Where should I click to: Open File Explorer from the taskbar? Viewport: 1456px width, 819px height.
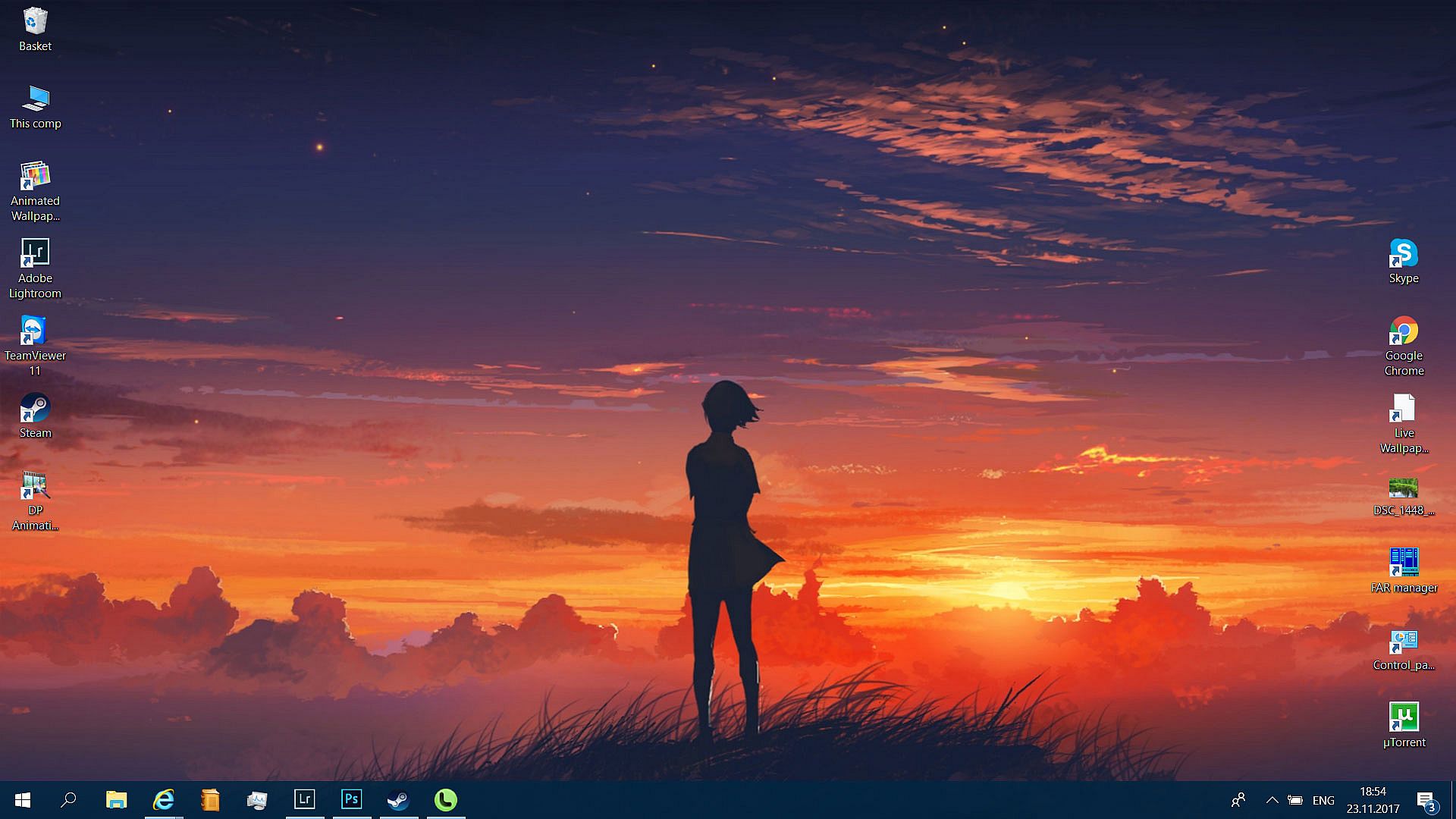pos(116,800)
